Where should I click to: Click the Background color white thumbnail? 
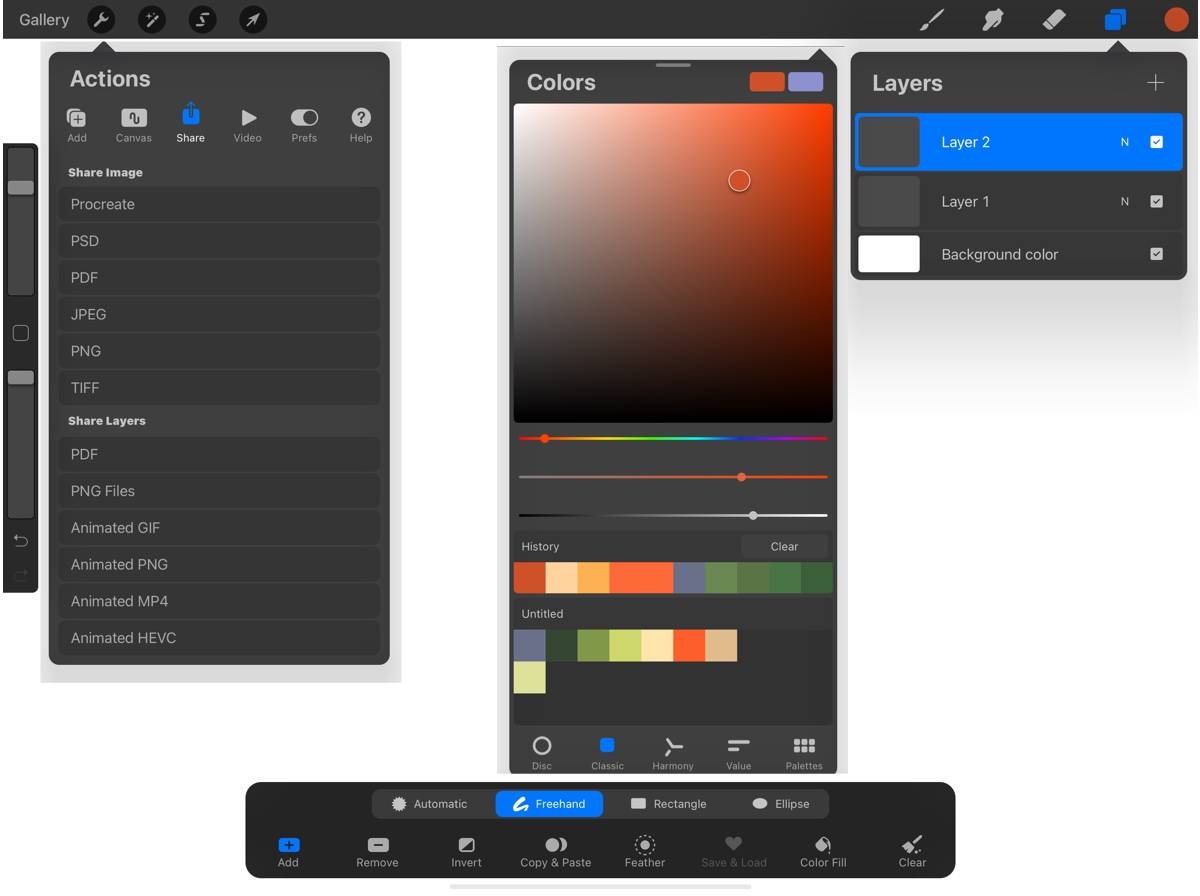pos(889,254)
